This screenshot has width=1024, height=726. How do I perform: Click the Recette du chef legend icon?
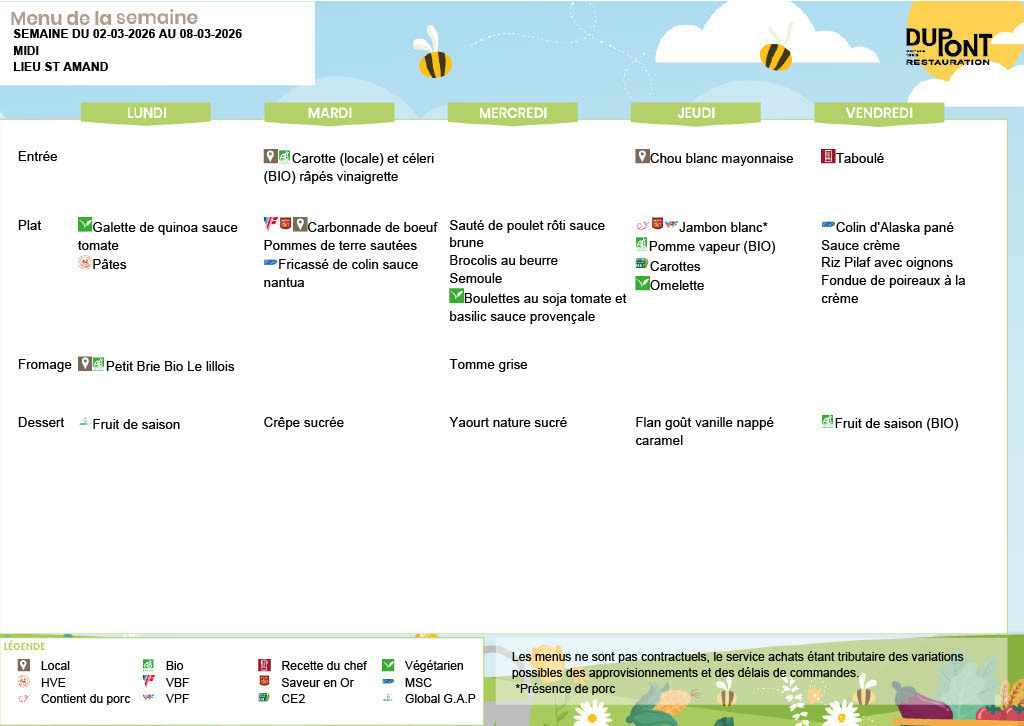click(265, 665)
